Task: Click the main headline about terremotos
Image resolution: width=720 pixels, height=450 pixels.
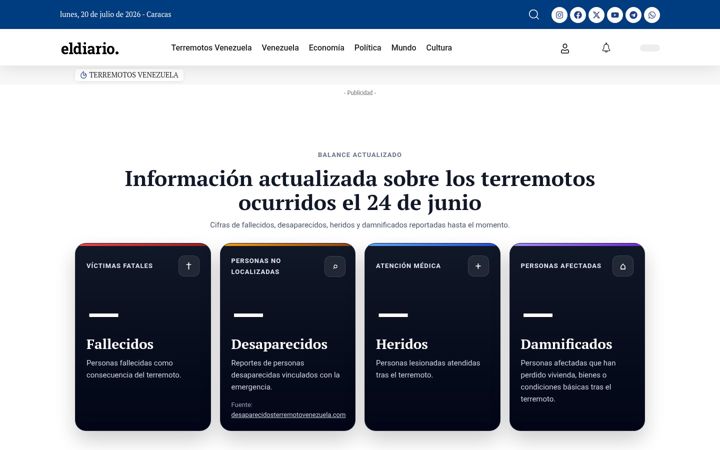Action: point(360,191)
